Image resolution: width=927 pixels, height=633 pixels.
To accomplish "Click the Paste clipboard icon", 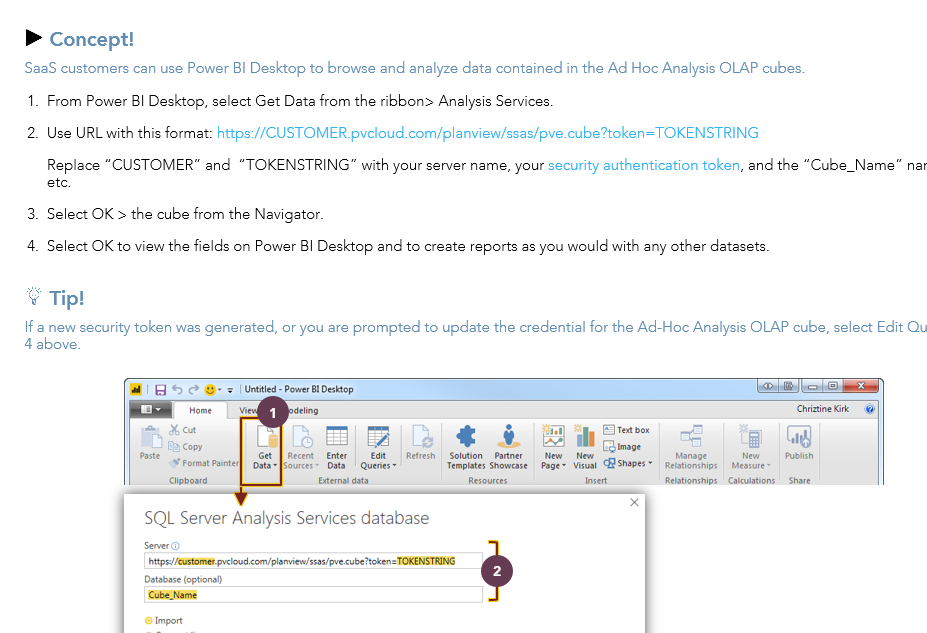I will pos(150,437).
